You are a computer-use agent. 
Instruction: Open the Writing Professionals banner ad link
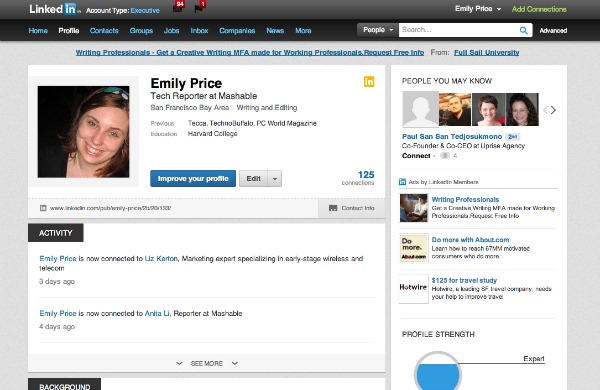[250, 52]
